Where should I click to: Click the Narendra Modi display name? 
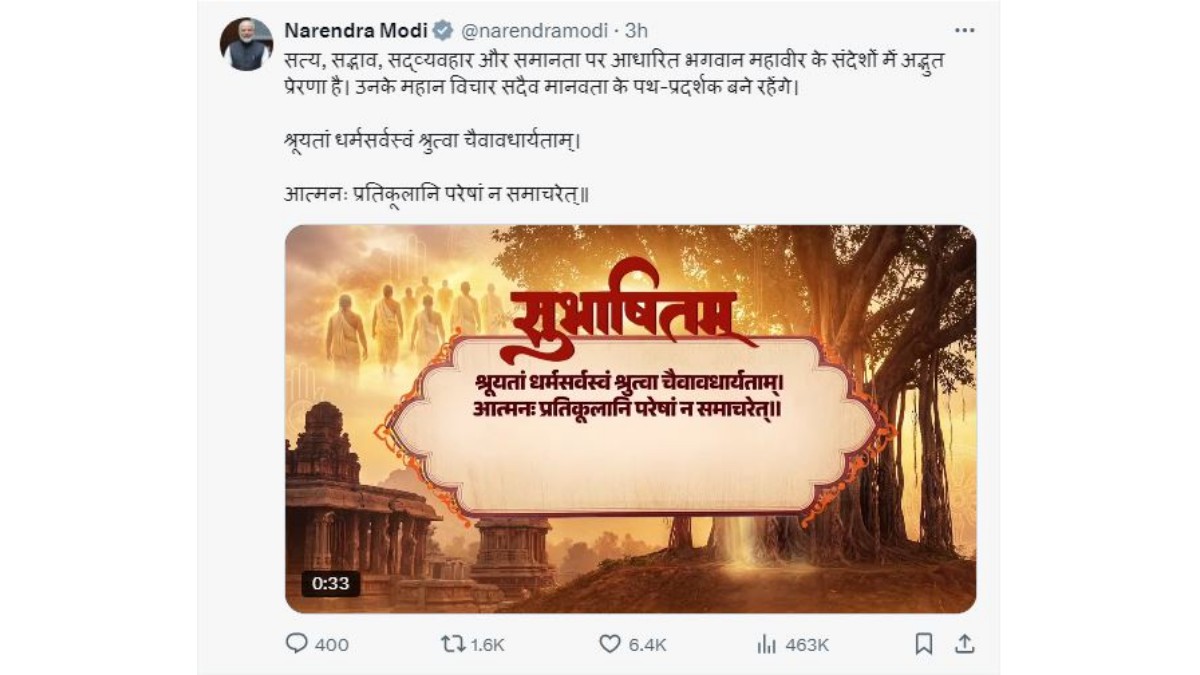[356, 30]
